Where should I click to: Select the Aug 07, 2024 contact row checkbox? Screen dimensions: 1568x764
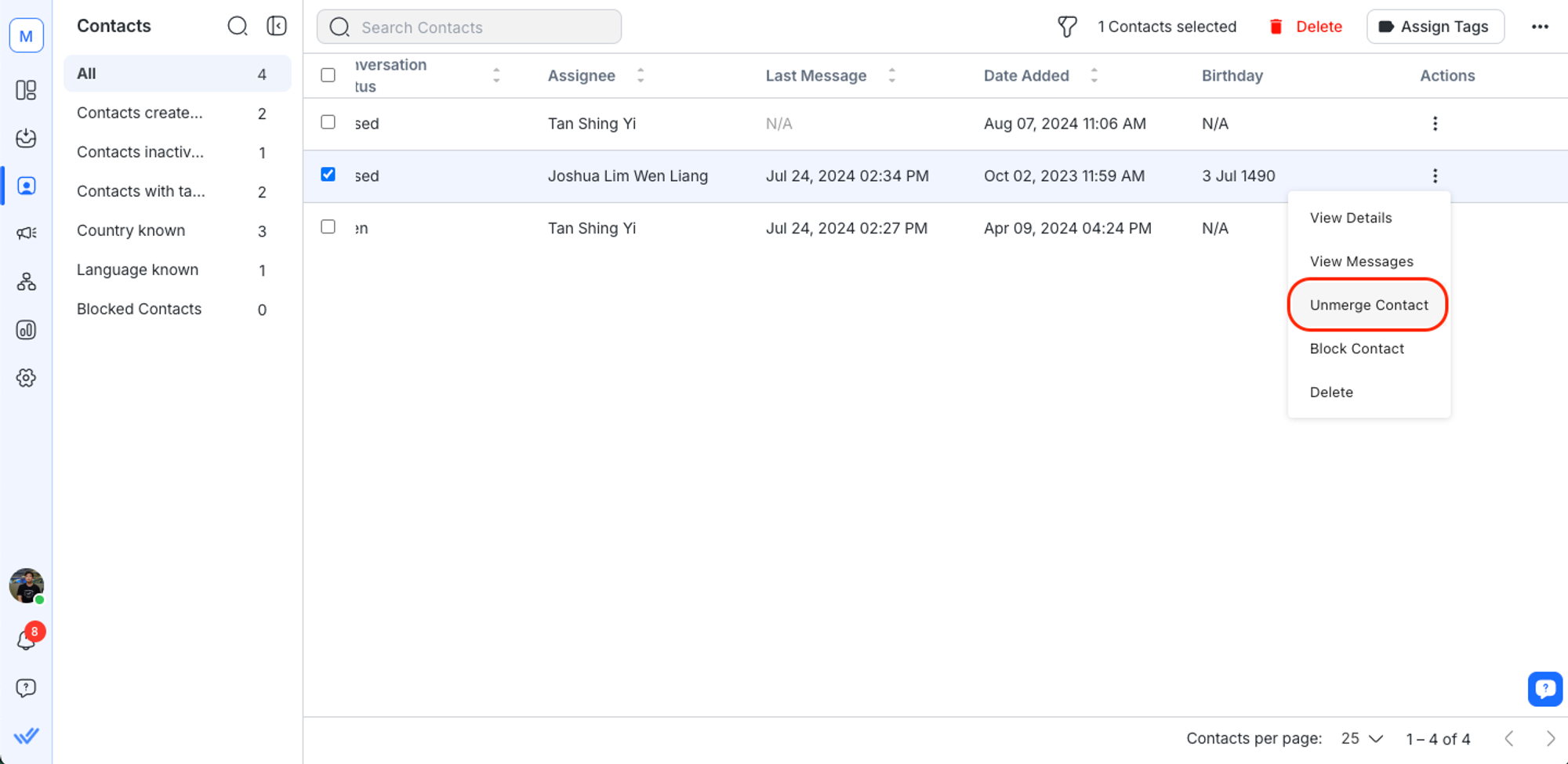[x=328, y=122]
